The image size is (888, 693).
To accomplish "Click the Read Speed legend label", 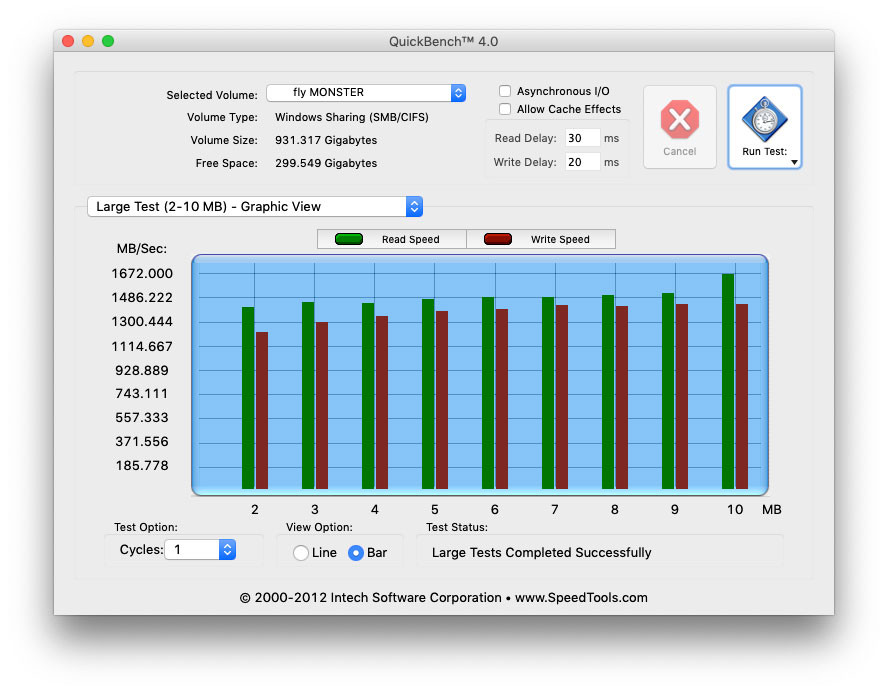I will (x=410, y=240).
